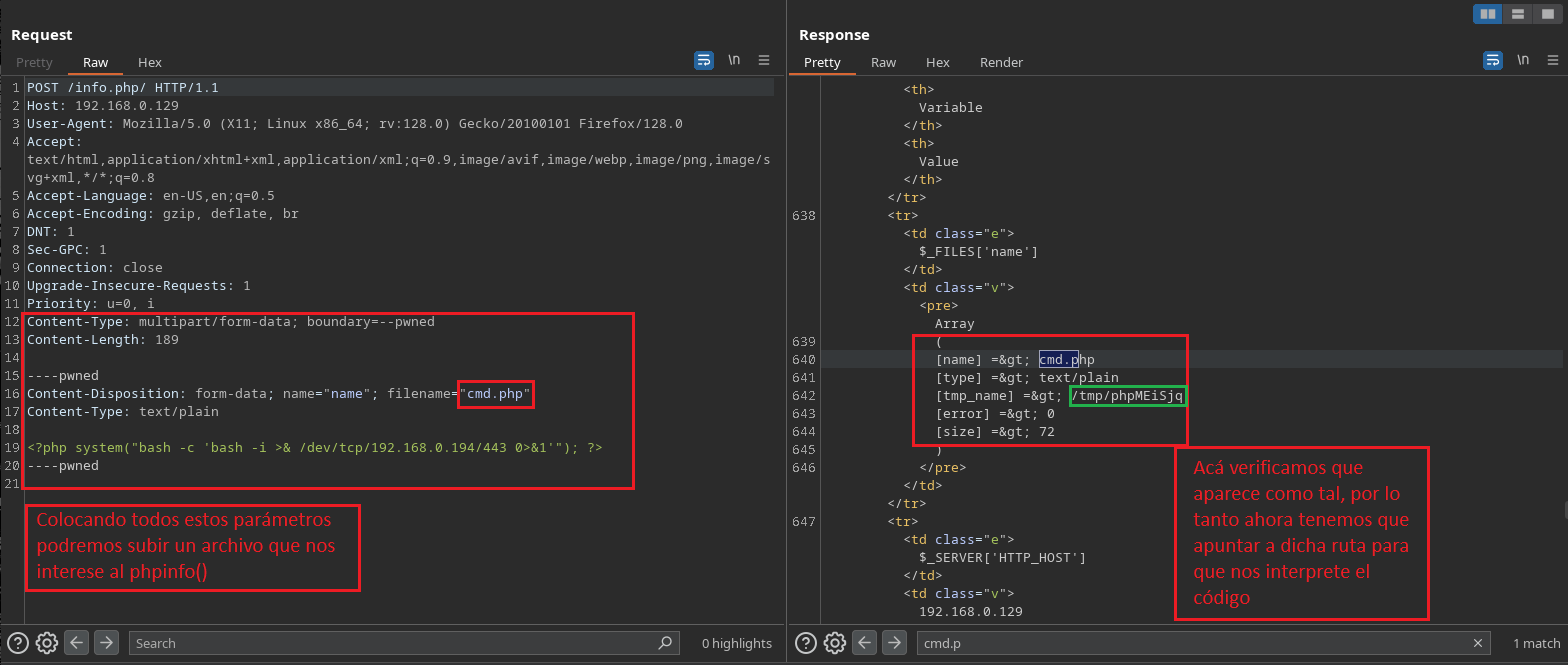The width and height of the screenshot is (1568, 665).
Task: Click the Accept-Language header line
Action: click(151, 195)
